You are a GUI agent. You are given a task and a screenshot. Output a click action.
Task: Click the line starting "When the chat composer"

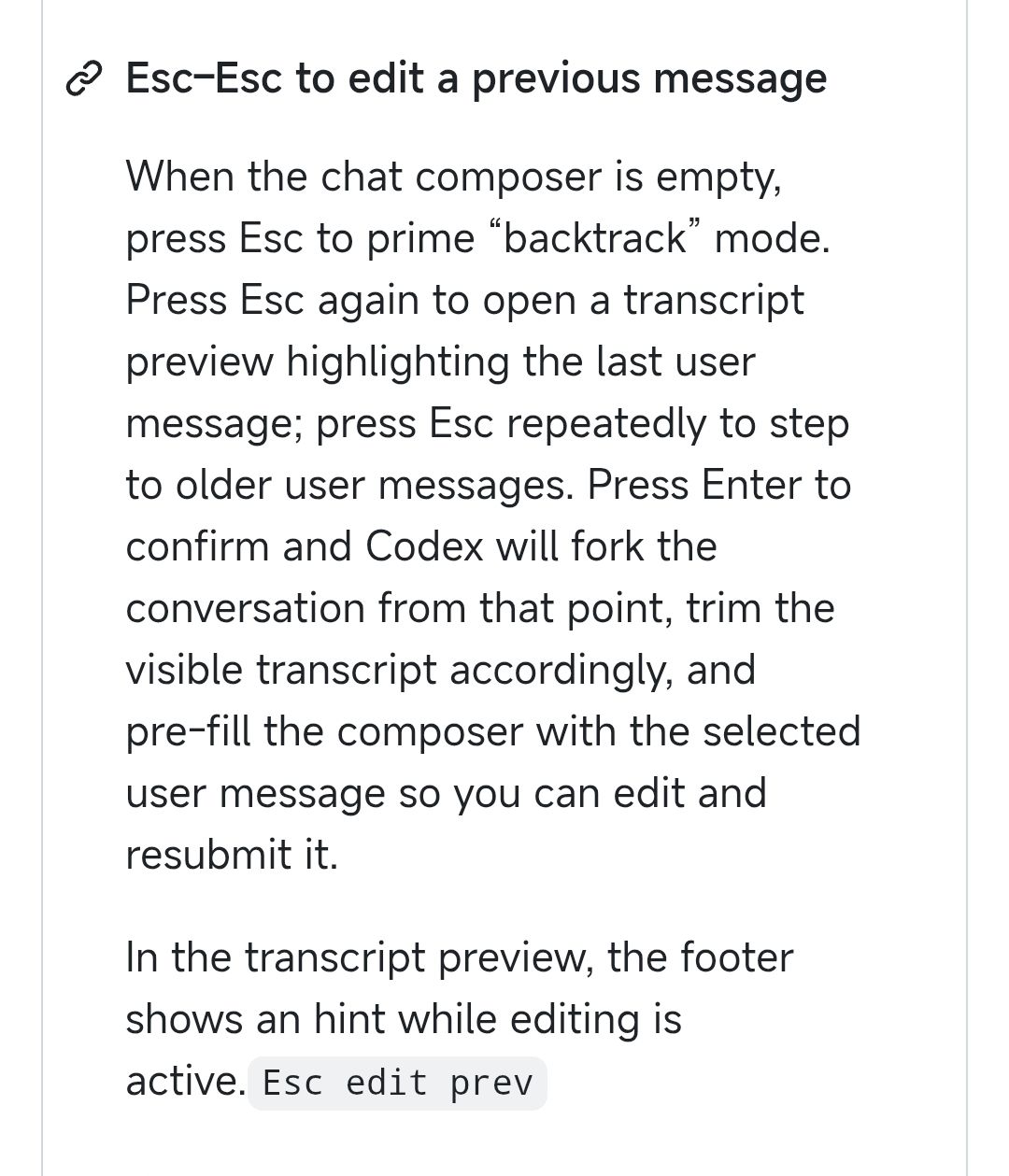point(453,177)
